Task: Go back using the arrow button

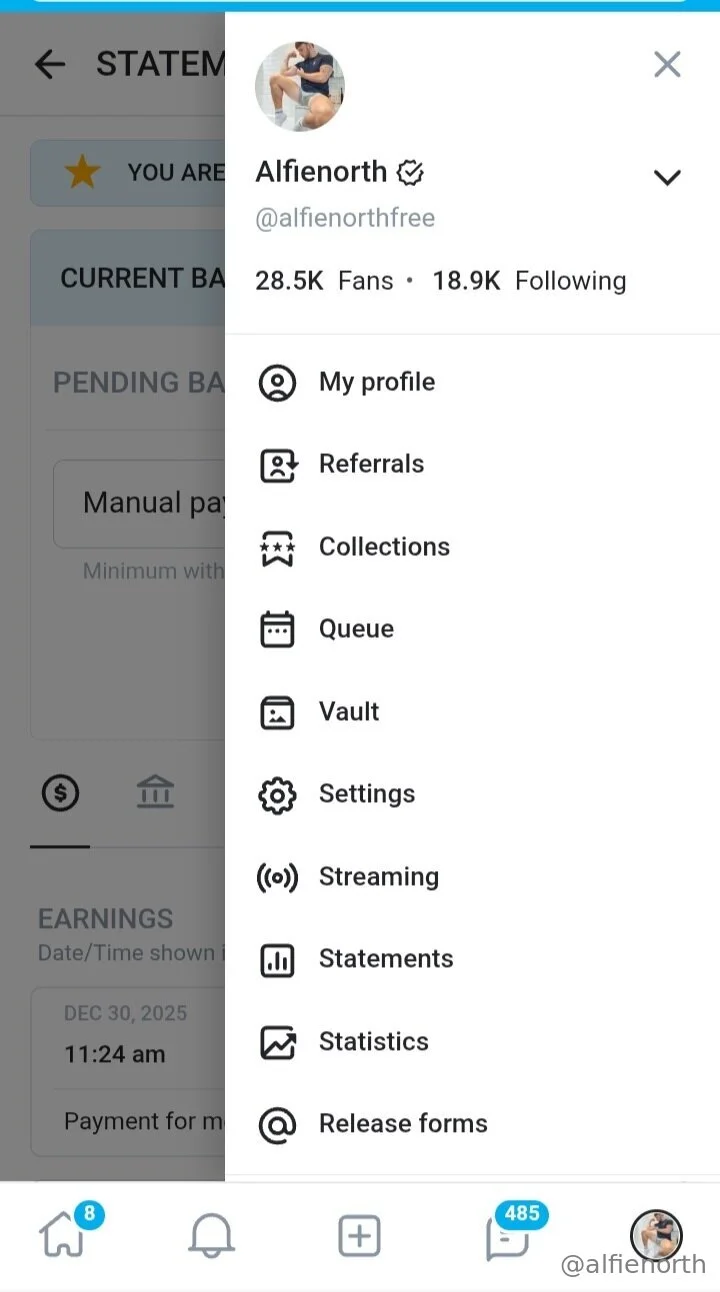Action: (x=50, y=65)
